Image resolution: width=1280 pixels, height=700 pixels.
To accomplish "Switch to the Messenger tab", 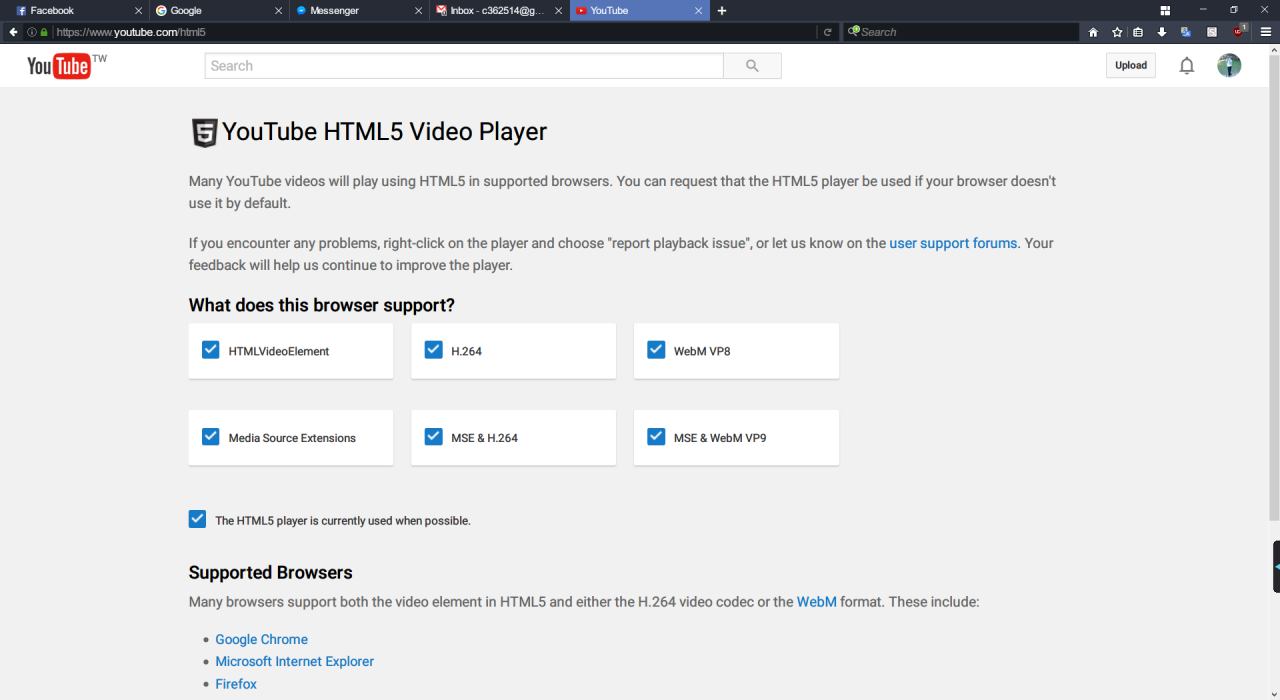I will pos(350,11).
